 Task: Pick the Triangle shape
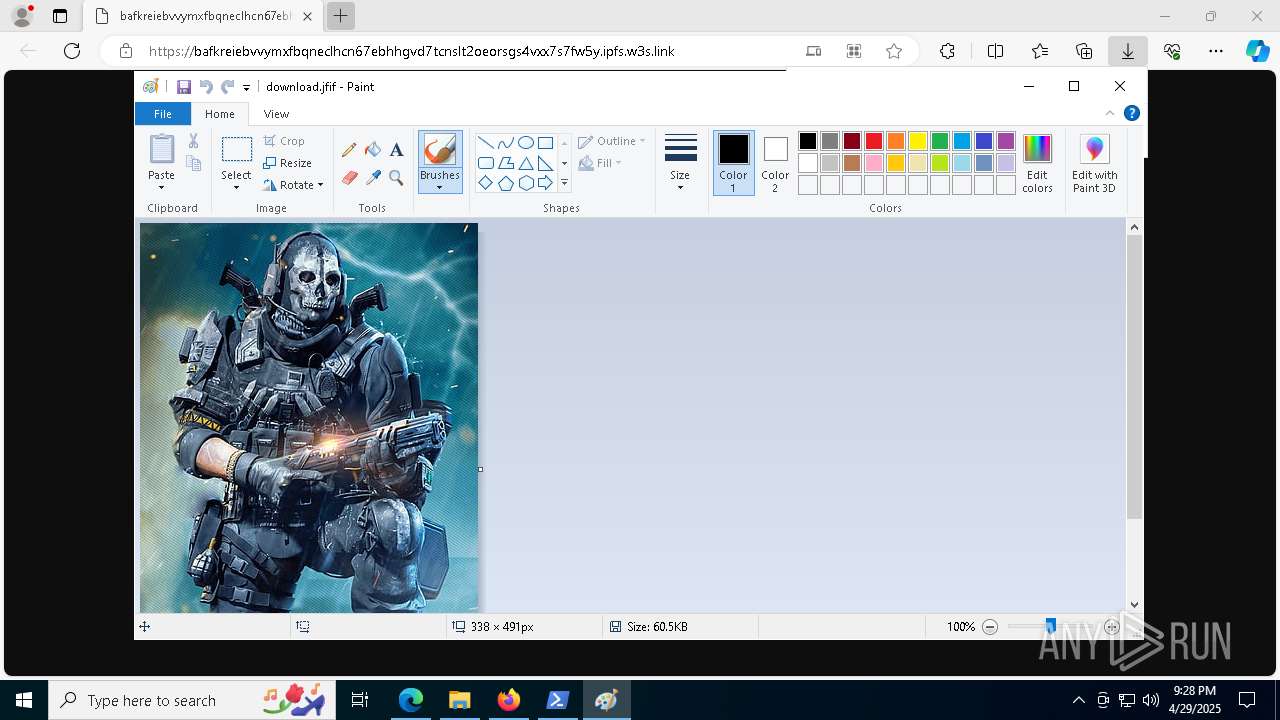pos(525,163)
